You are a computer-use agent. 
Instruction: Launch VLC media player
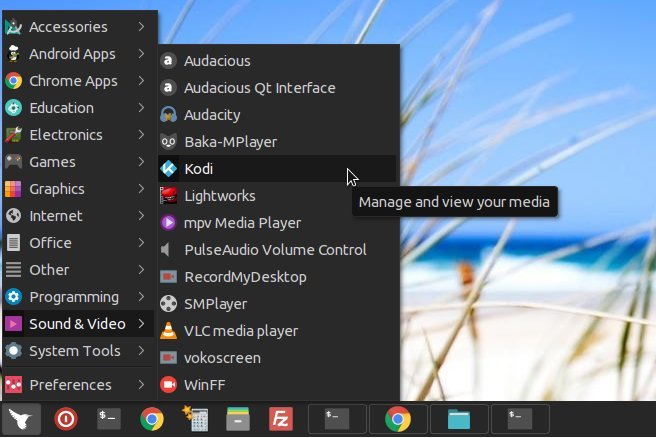click(277, 331)
